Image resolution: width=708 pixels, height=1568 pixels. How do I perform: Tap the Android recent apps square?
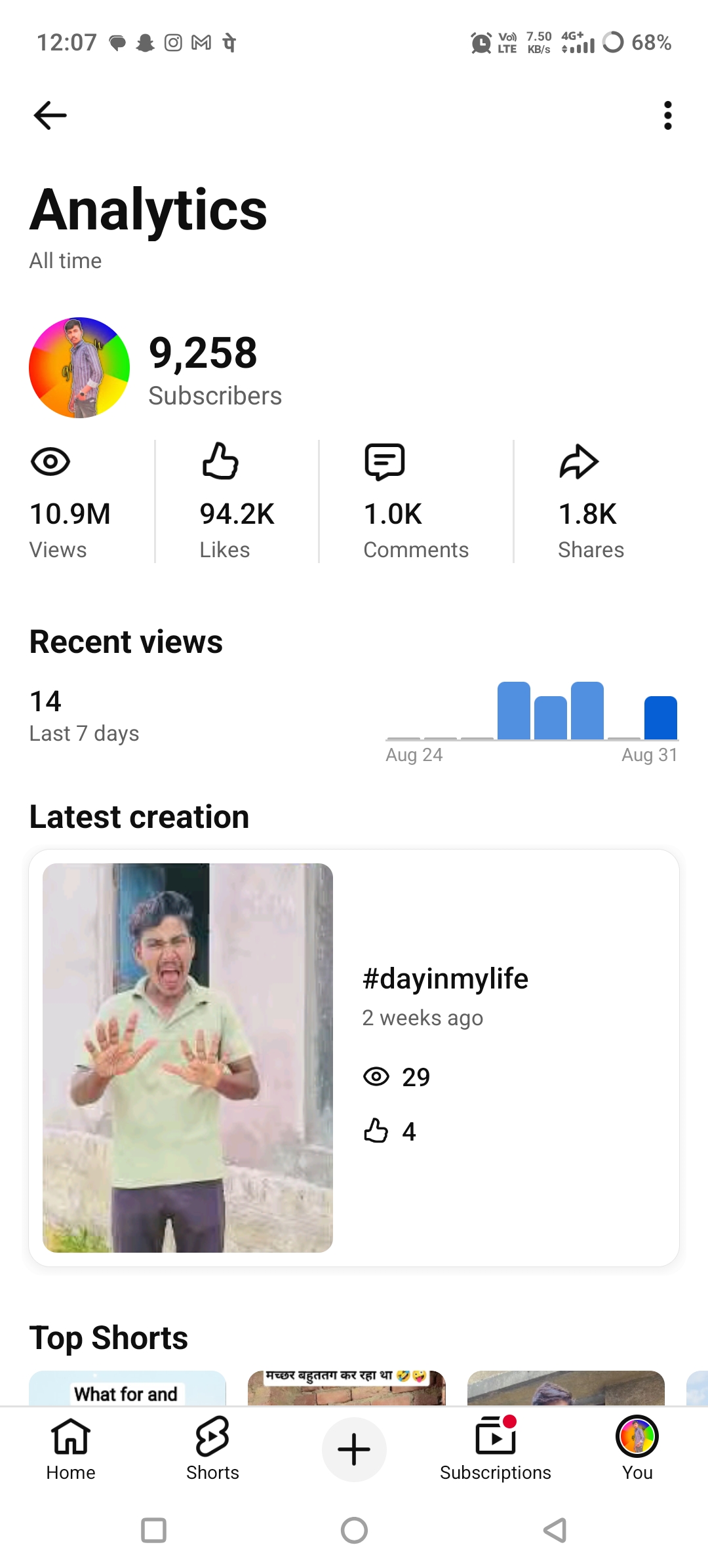point(153,1531)
